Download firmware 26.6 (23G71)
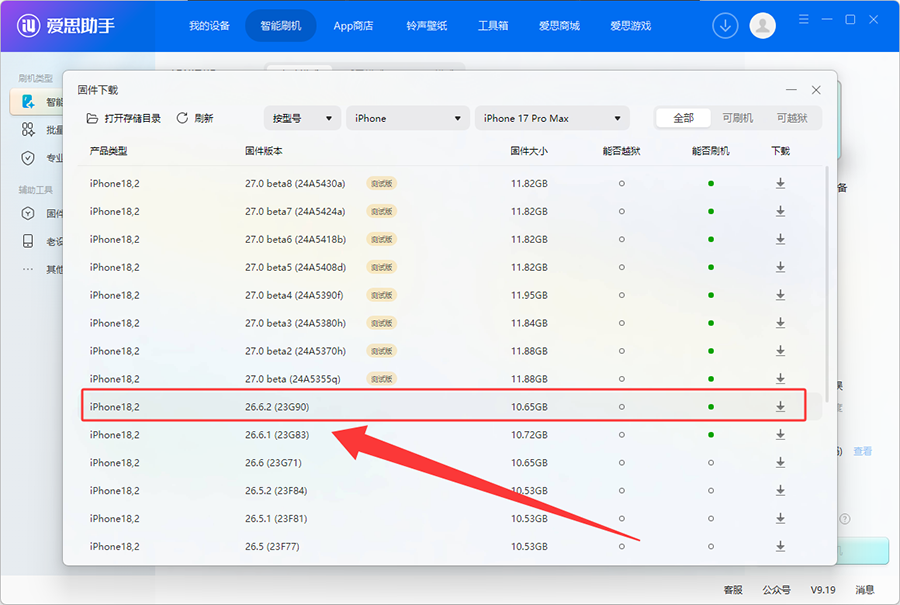This screenshot has width=900, height=605. [780, 463]
